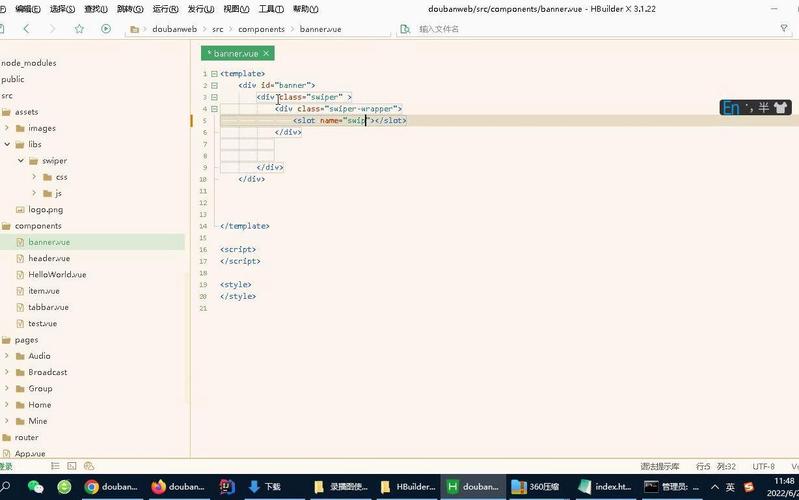The image size is (799, 500).
Task: Go back using the left arrow
Action: [x=26, y=29]
